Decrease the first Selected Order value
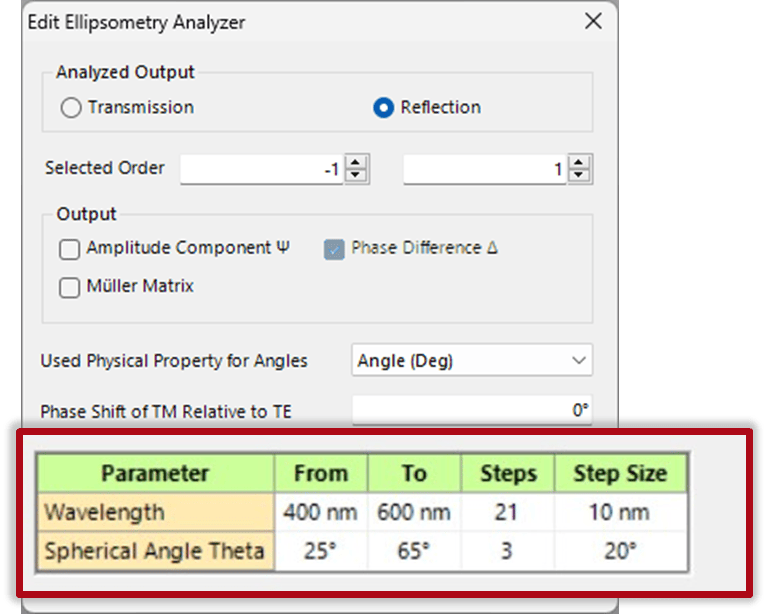Image resolution: width=767 pixels, height=614 pixels. [x=357, y=176]
